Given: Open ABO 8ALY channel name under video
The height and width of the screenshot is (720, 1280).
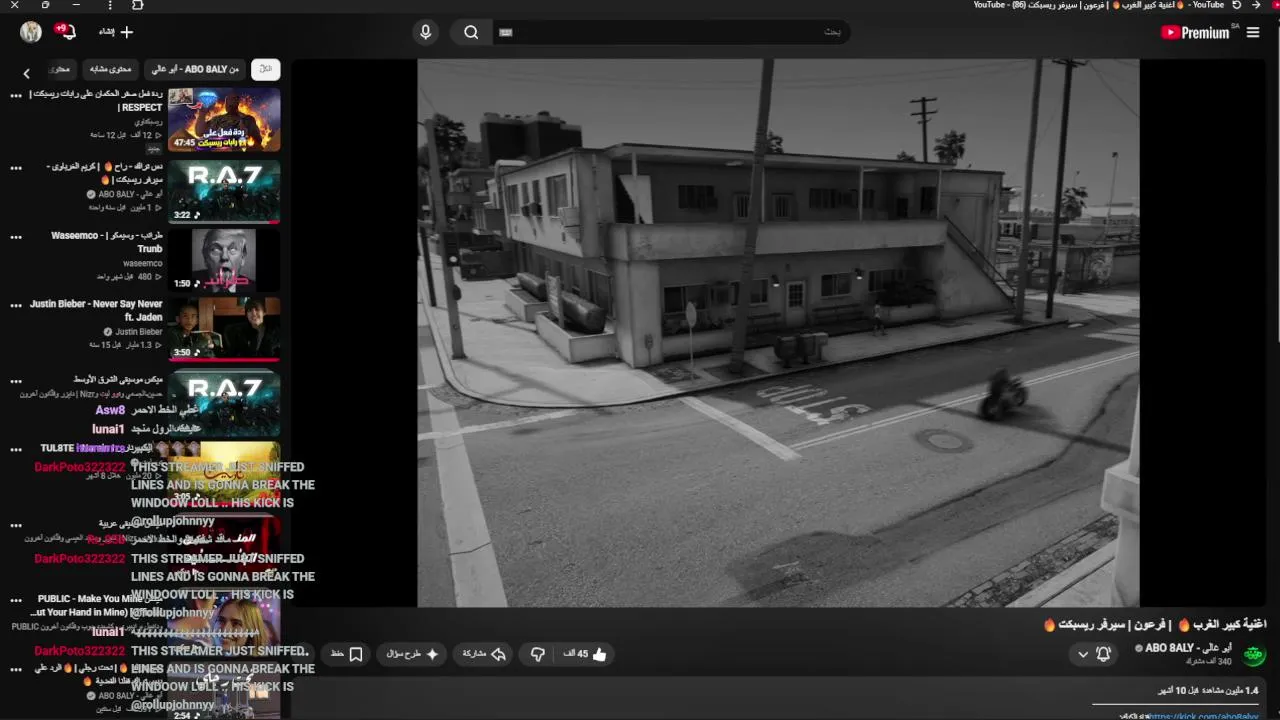Looking at the screenshot, I should [1189, 648].
